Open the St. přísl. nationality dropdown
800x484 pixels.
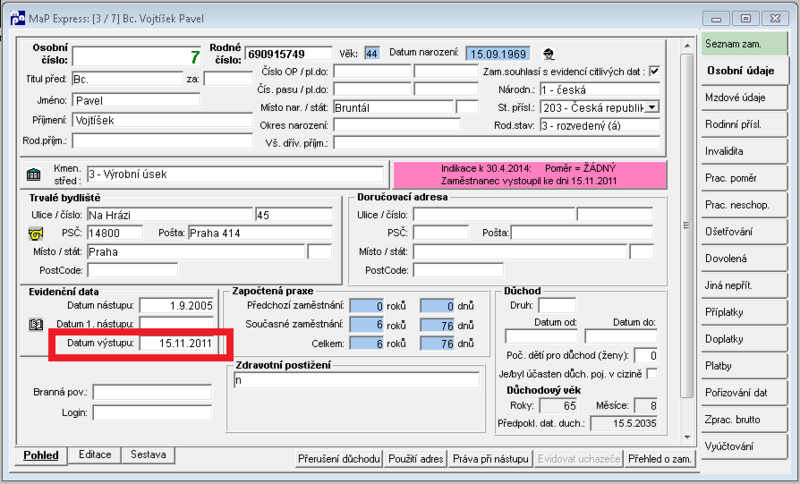point(652,108)
